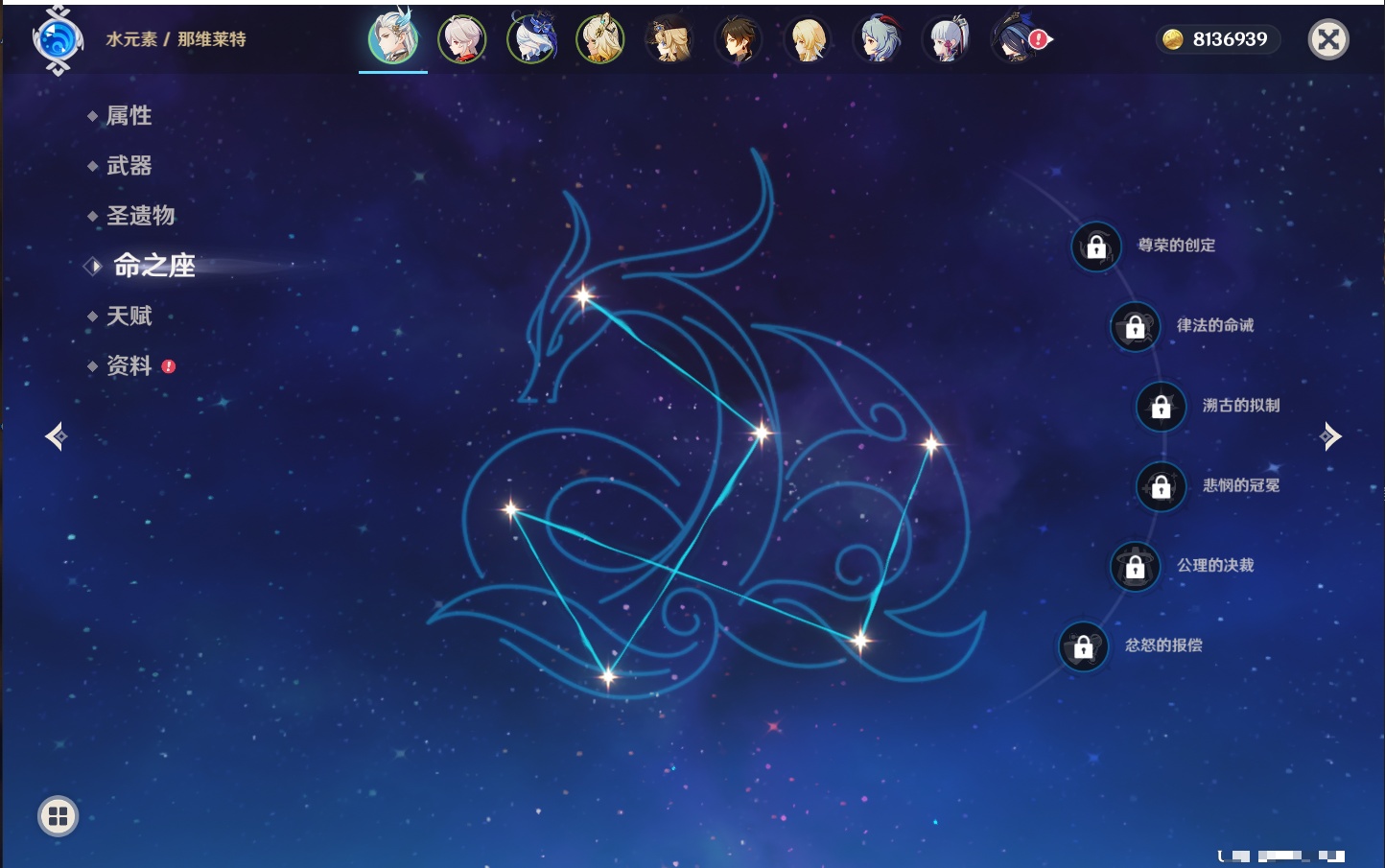
Task: Select the second character portrait with red outfit
Action: pyautogui.click(x=462, y=39)
